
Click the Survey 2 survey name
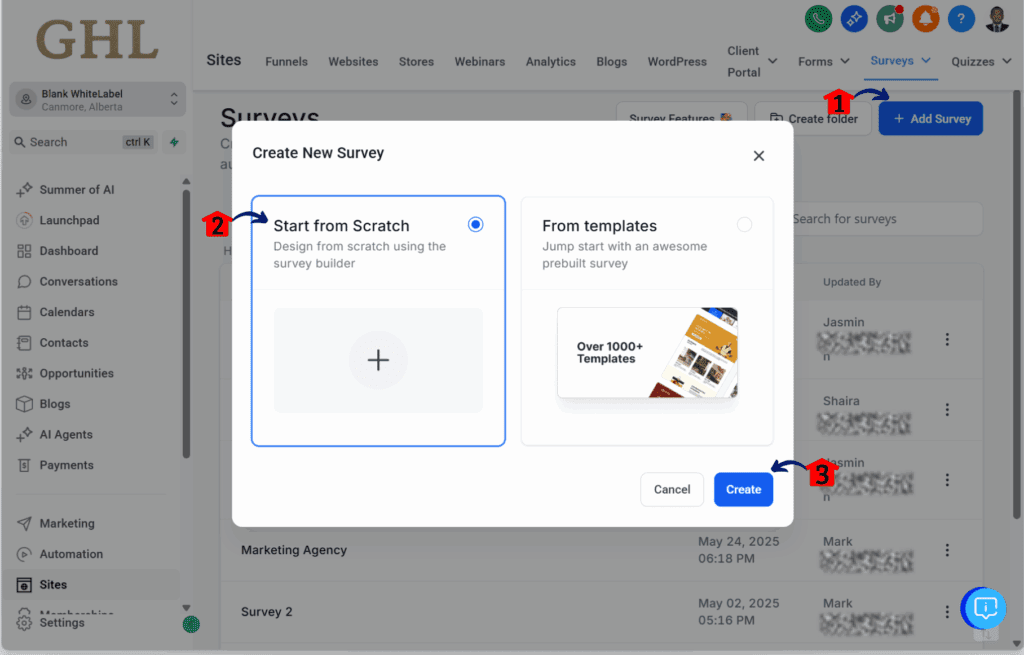[x=266, y=612]
